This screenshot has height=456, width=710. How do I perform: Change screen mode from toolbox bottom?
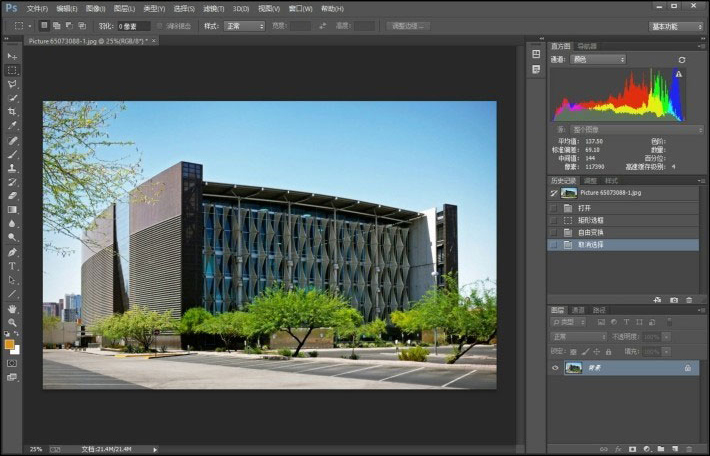(12, 377)
